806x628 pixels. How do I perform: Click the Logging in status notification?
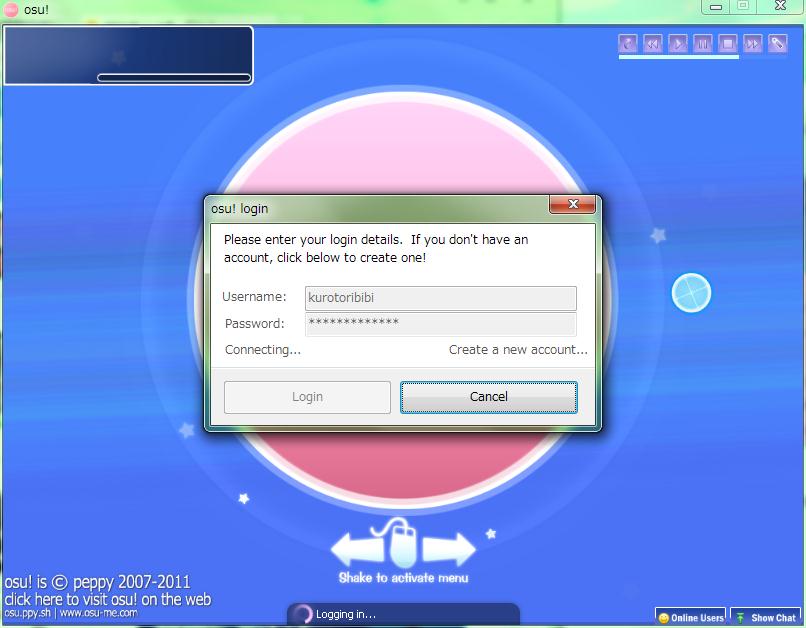[404, 614]
